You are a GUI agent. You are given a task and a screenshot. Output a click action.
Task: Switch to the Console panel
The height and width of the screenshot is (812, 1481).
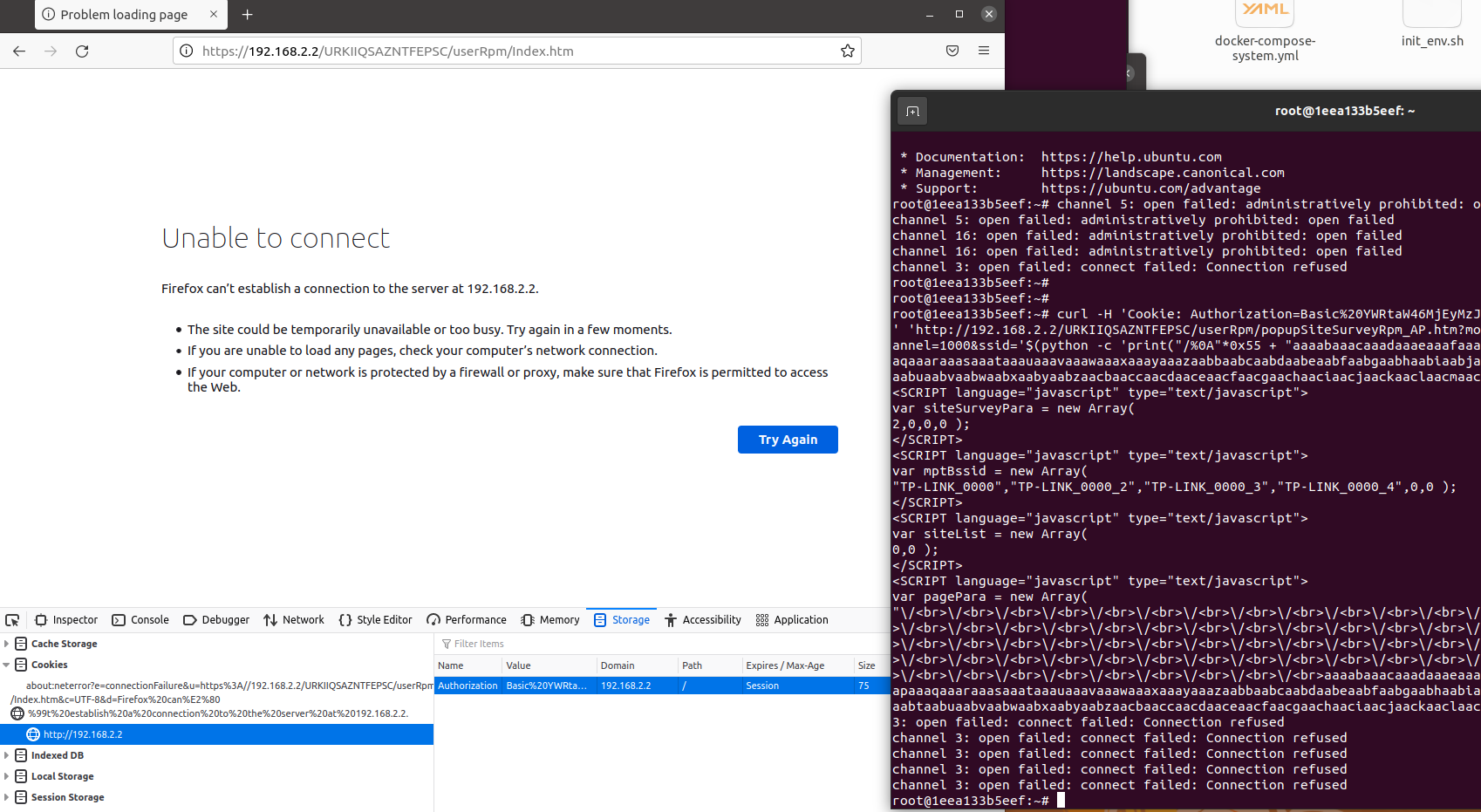(140, 619)
